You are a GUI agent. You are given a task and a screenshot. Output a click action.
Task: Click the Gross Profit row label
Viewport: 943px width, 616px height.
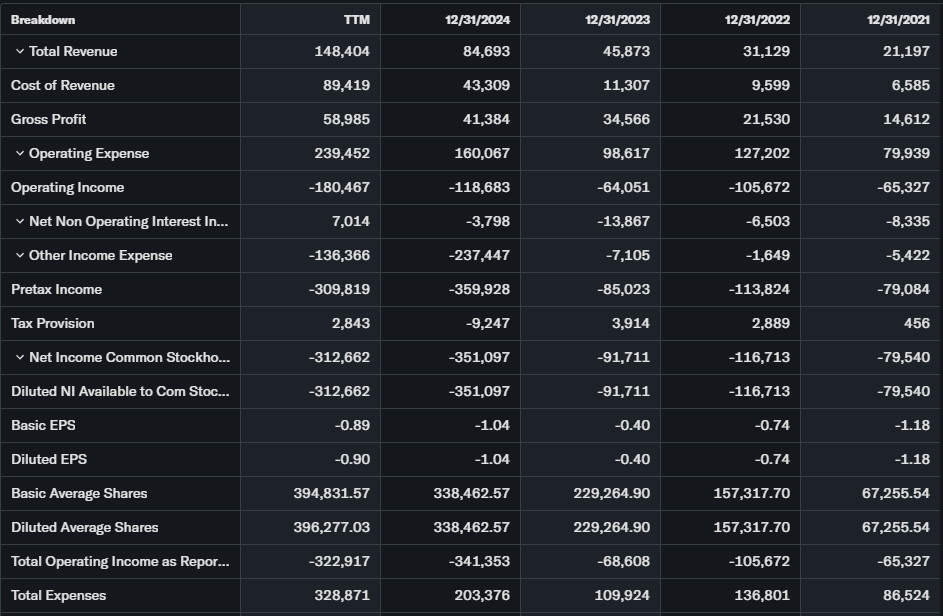click(49, 119)
